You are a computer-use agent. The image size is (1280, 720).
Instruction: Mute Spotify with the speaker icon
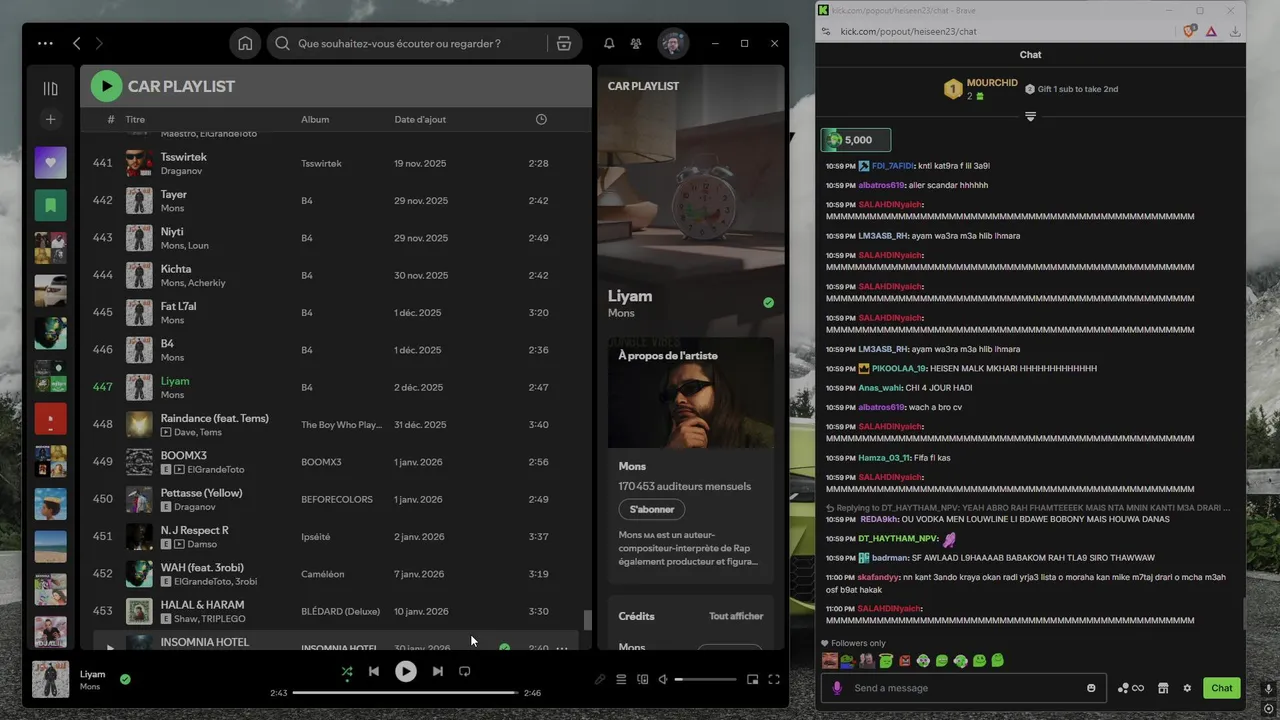pyautogui.click(x=662, y=680)
